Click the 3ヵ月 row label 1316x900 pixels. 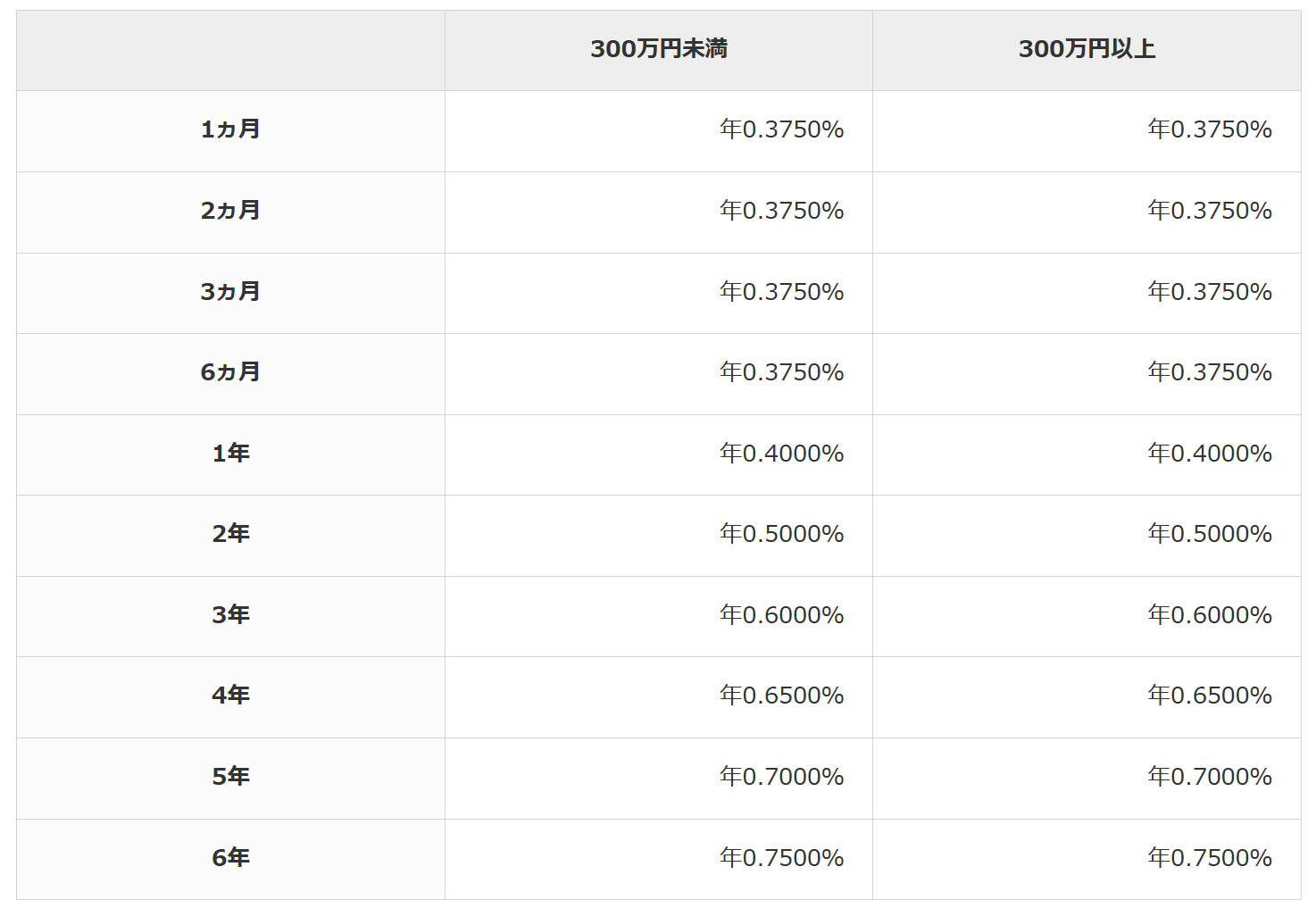click(230, 292)
